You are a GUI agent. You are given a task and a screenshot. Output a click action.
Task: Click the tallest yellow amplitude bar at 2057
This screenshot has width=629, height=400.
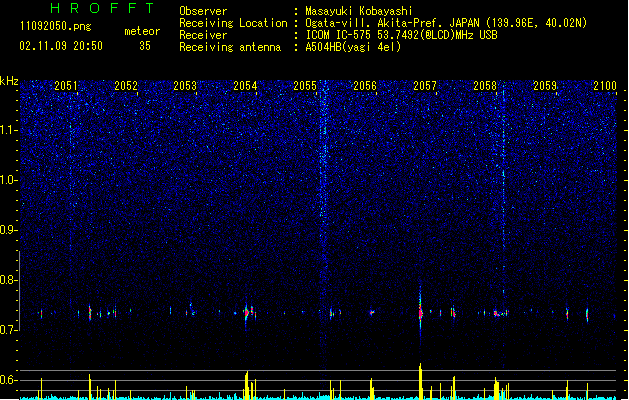420,382
